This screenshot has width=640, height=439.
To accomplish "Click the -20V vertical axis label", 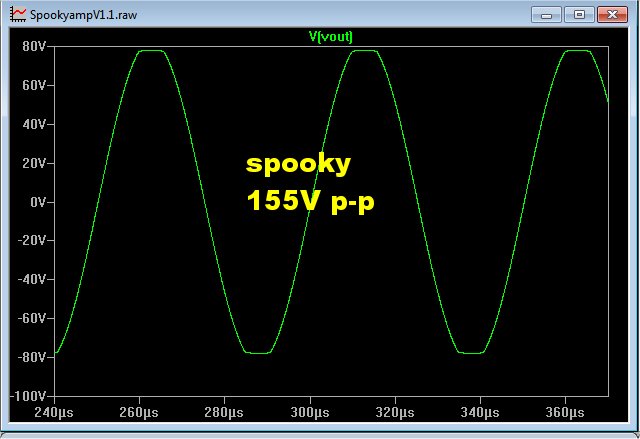I will pos(32,240).
